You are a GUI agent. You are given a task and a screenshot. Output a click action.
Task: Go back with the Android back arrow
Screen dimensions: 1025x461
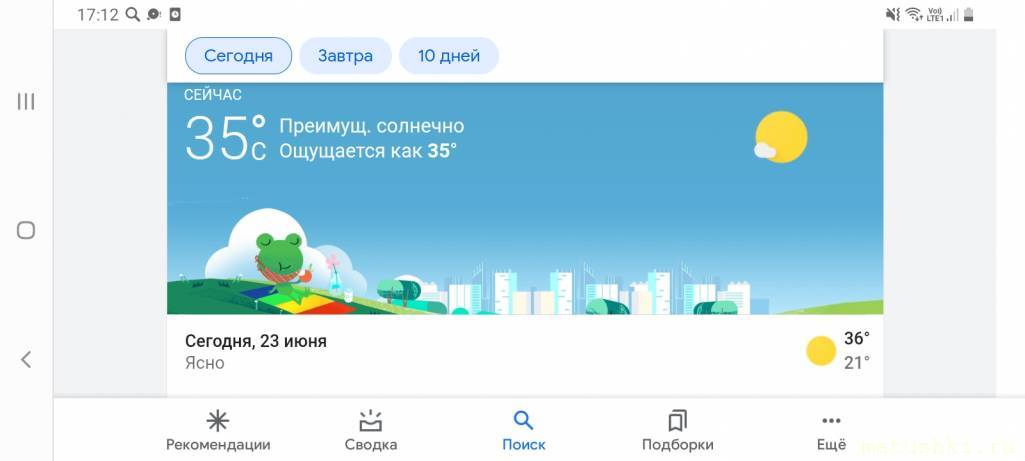click(25, 359)
